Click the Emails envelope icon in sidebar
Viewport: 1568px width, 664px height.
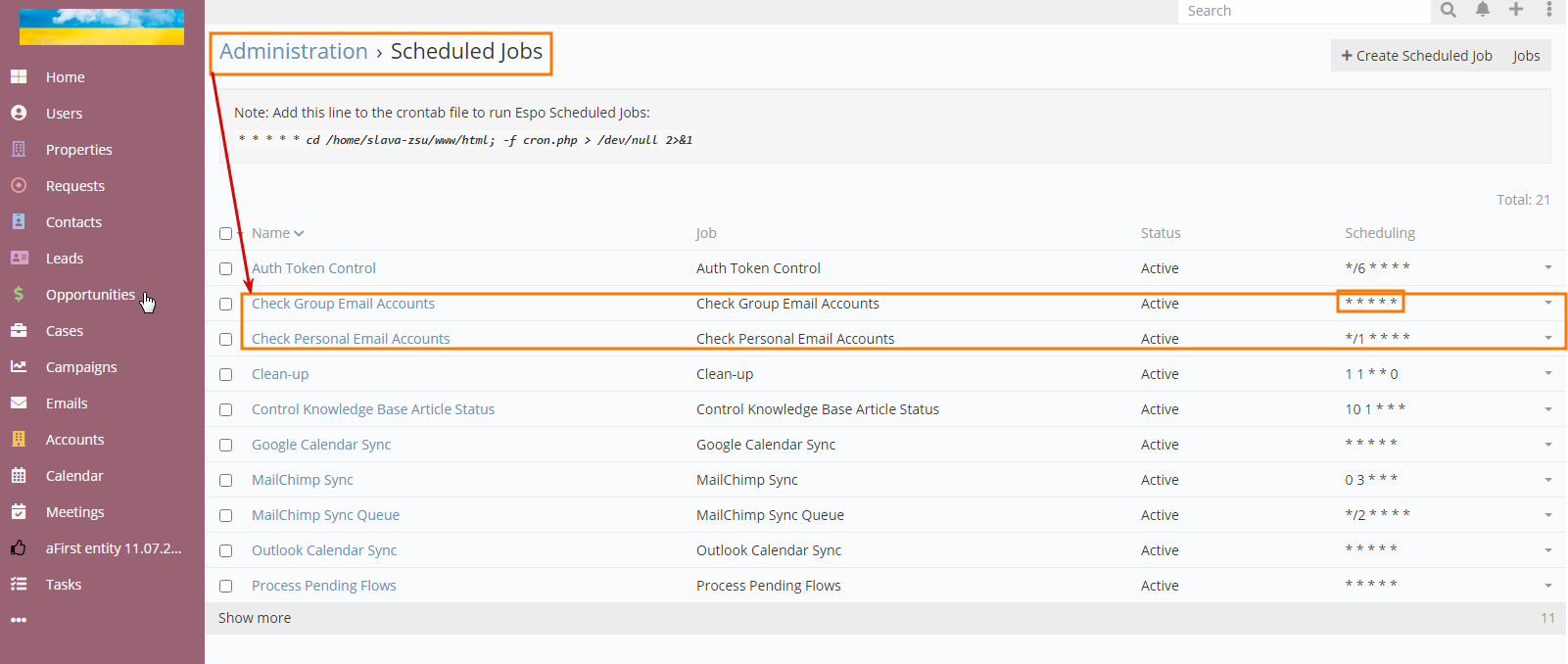19,403
